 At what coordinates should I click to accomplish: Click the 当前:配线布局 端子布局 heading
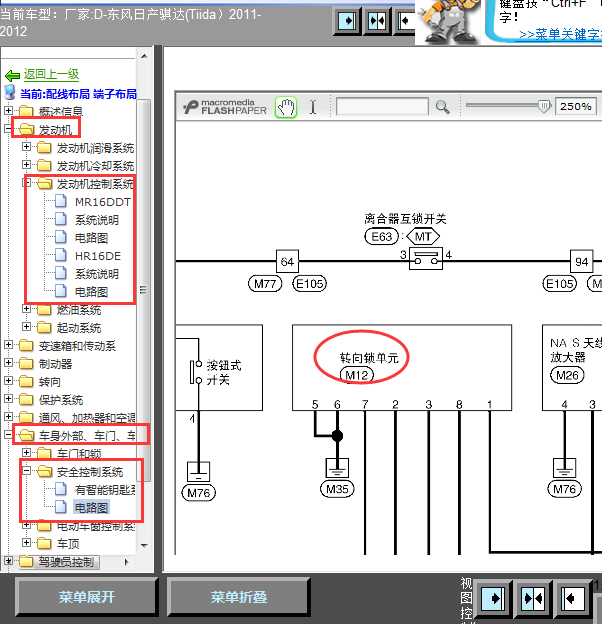click(x=78, y=94)
